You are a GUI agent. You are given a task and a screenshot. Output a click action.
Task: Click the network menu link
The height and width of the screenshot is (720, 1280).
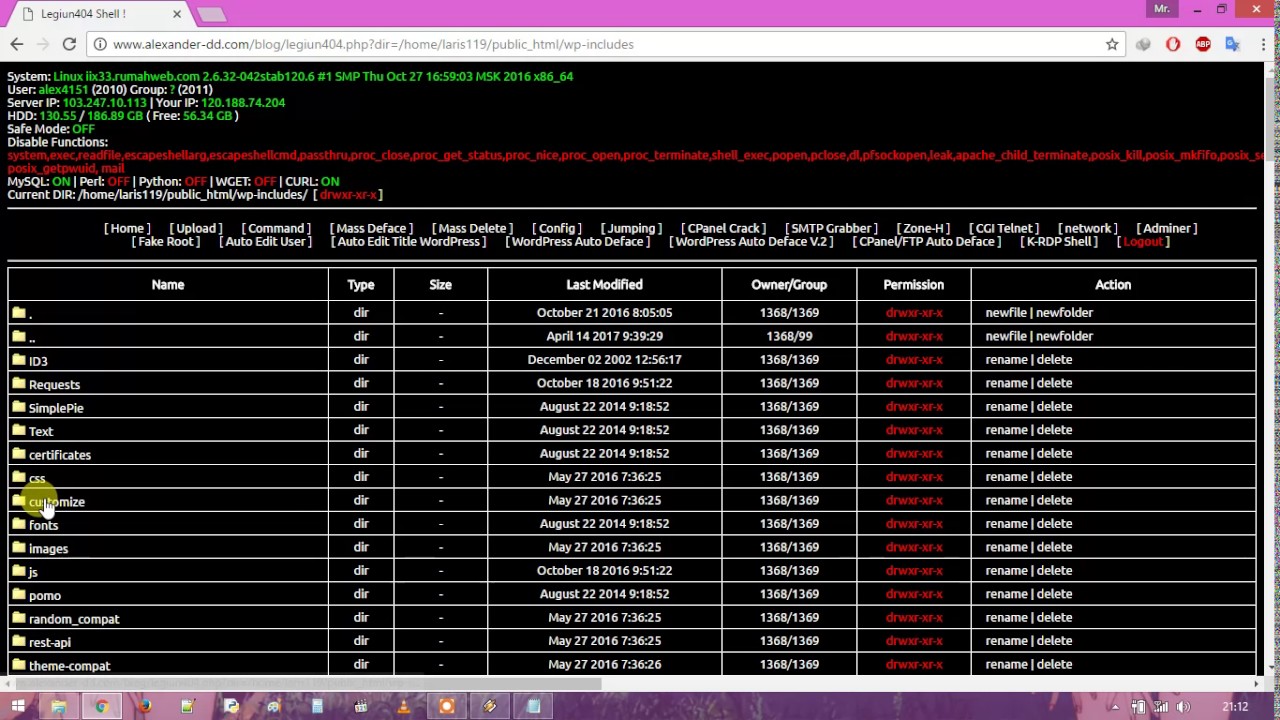[1088, 228]
